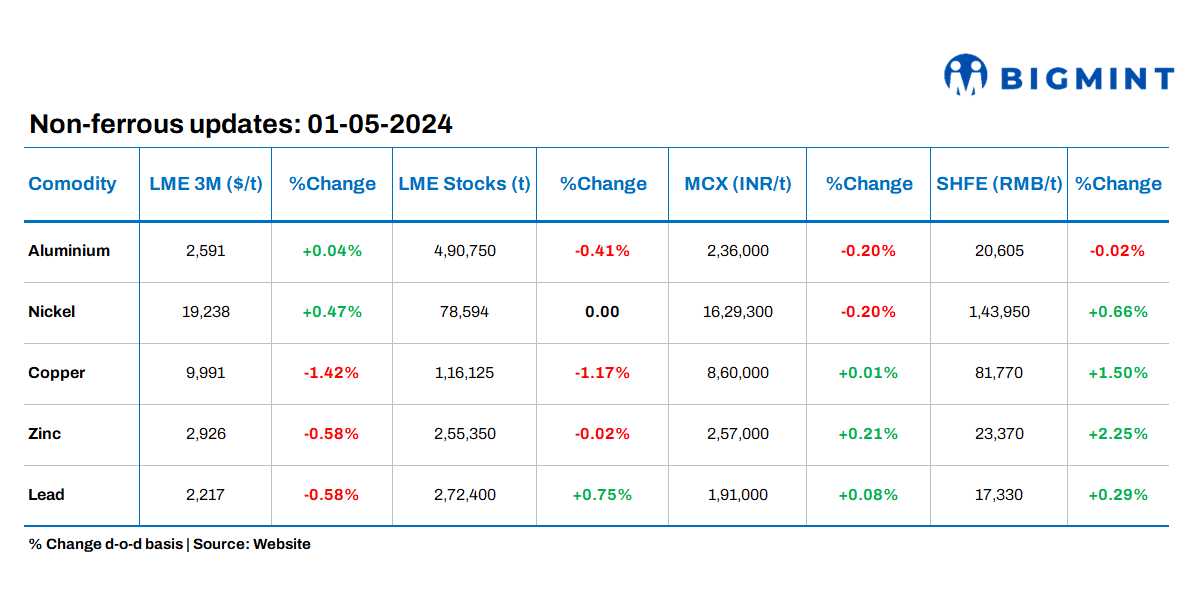Click the Copper LME change value -1.42%

pyautogui.click(x=332, y=373)
